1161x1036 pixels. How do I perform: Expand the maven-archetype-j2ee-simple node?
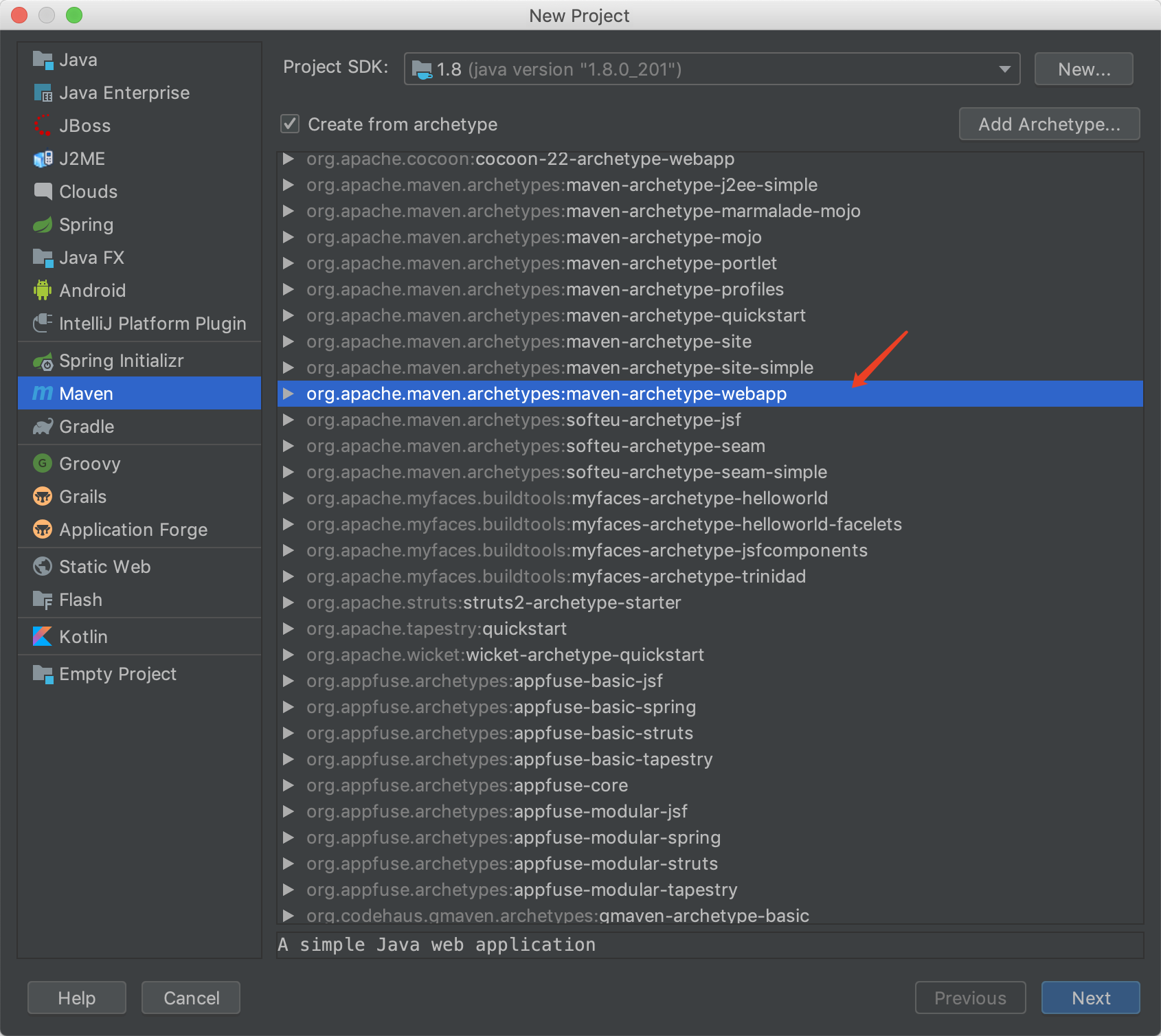[x=289, y=185]
